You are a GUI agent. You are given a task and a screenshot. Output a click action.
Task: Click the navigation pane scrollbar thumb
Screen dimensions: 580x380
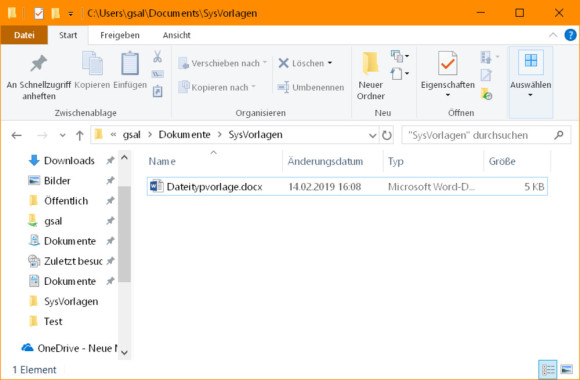[124, 234]
